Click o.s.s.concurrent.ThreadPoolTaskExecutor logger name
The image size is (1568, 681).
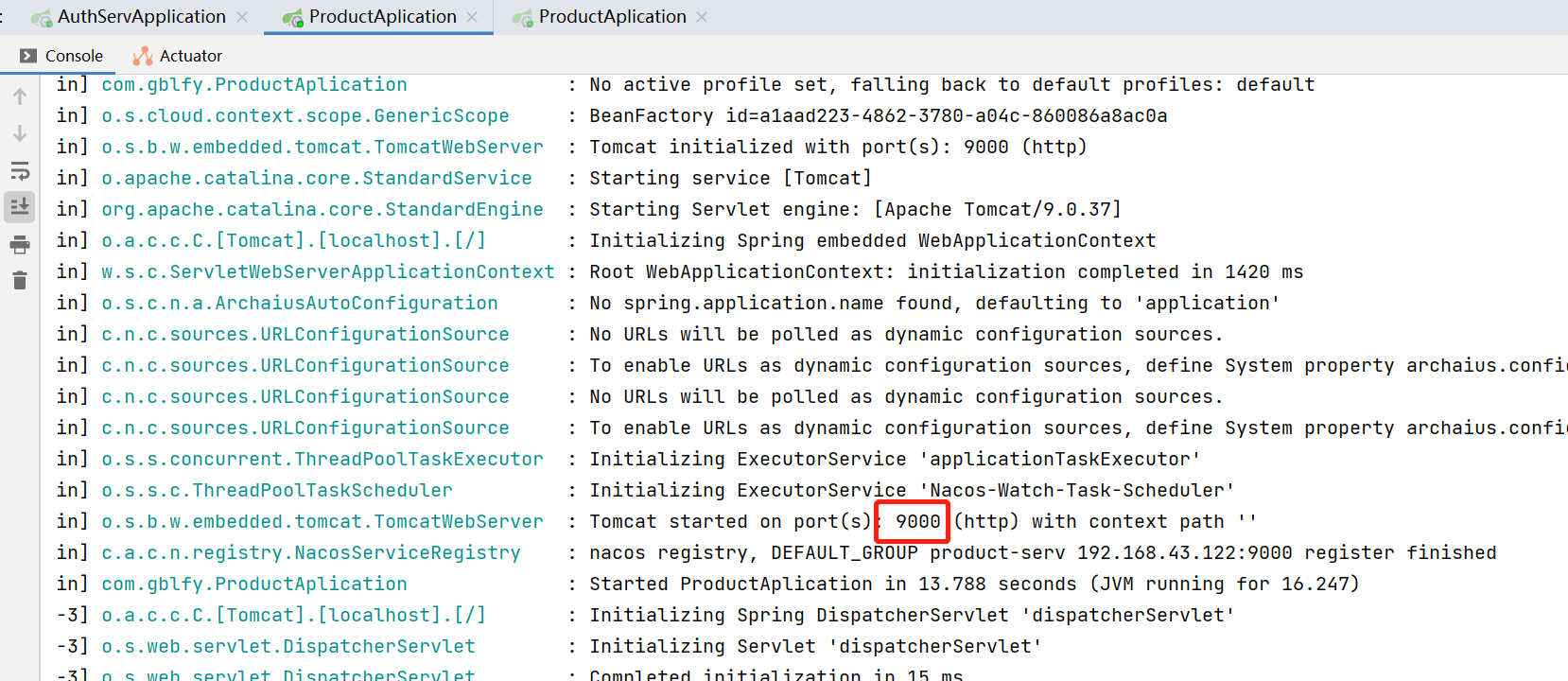(x=322, y=459)
